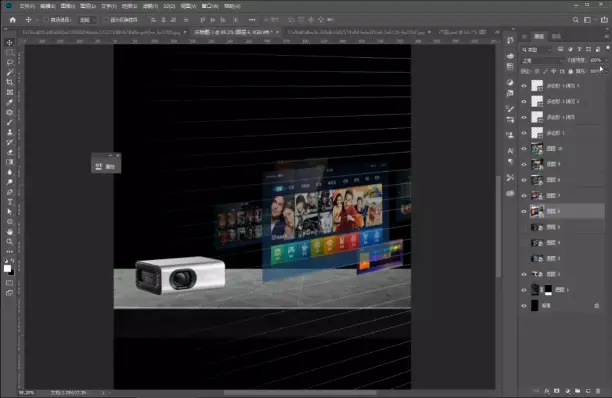Toggle visibility of the top polygon layer
This screenshot has width=612, height=398.
coord(524,85)
